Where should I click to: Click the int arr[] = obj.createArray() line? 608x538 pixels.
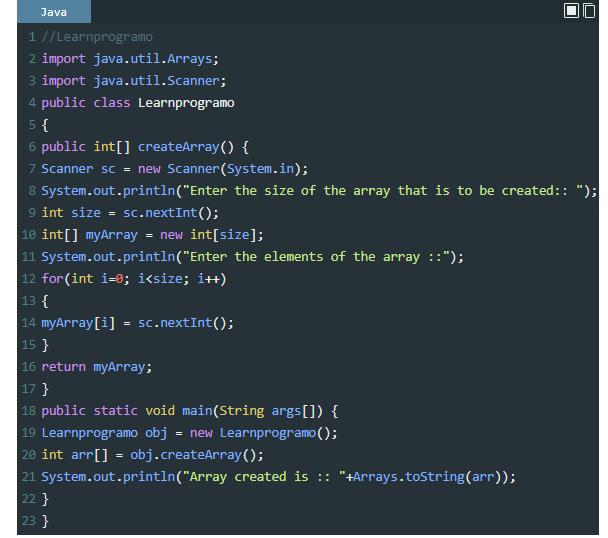pyautogui.click(x=152, y=455)
